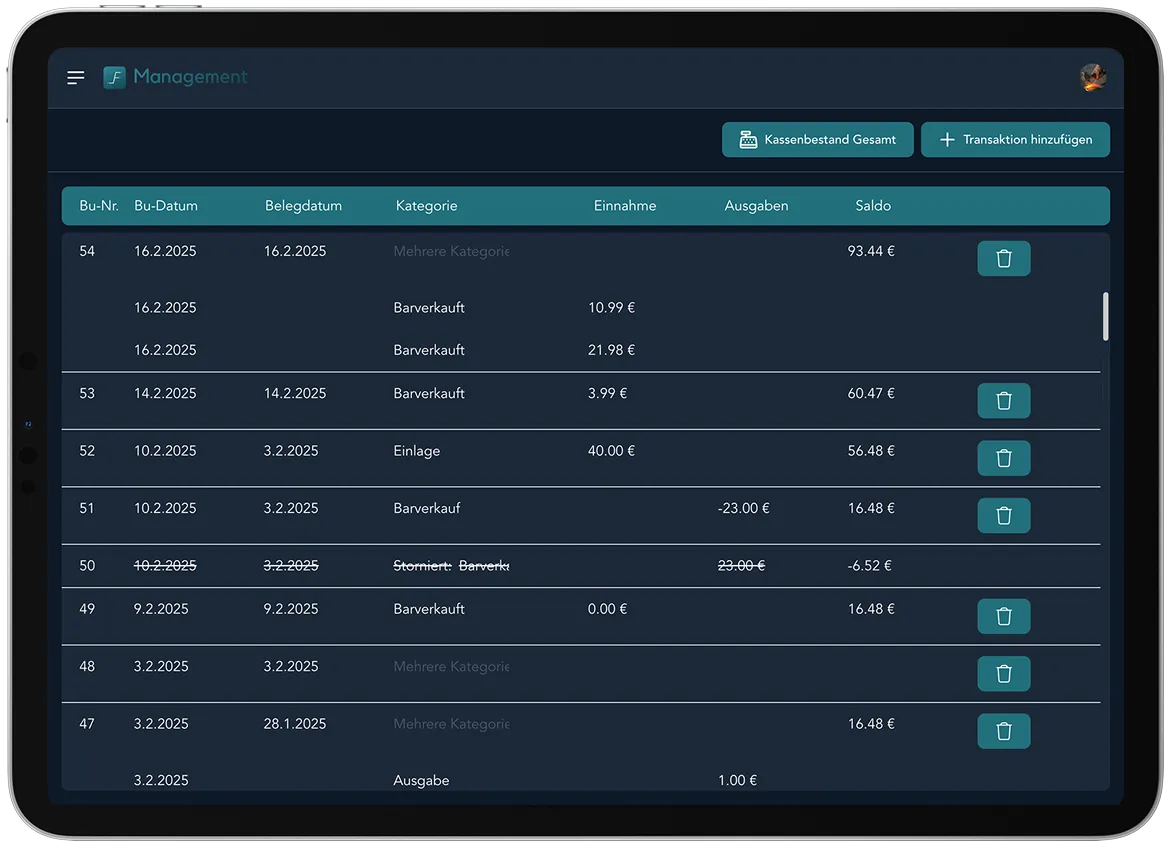Collapse Mehrere Kategorien in row 47
This screenshot has width=1172, height=848.
tap(451, 724)
